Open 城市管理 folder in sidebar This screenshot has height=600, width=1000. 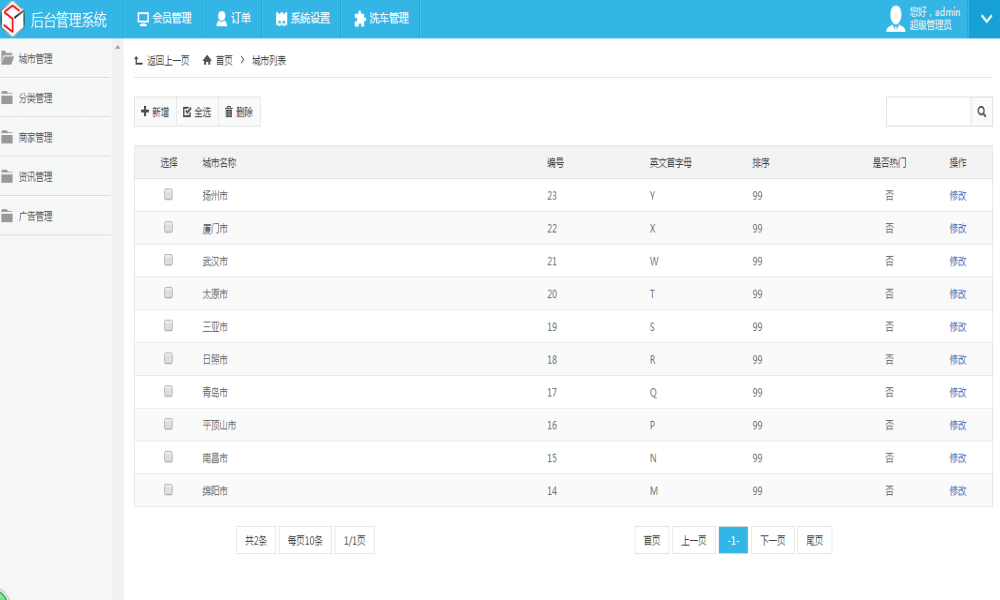coord(55,59)
